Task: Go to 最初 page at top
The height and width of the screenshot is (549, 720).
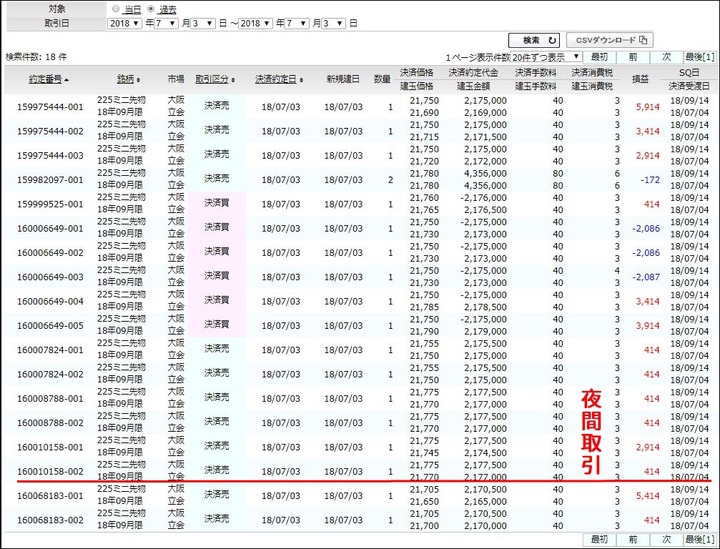Action: coord(599,57)
